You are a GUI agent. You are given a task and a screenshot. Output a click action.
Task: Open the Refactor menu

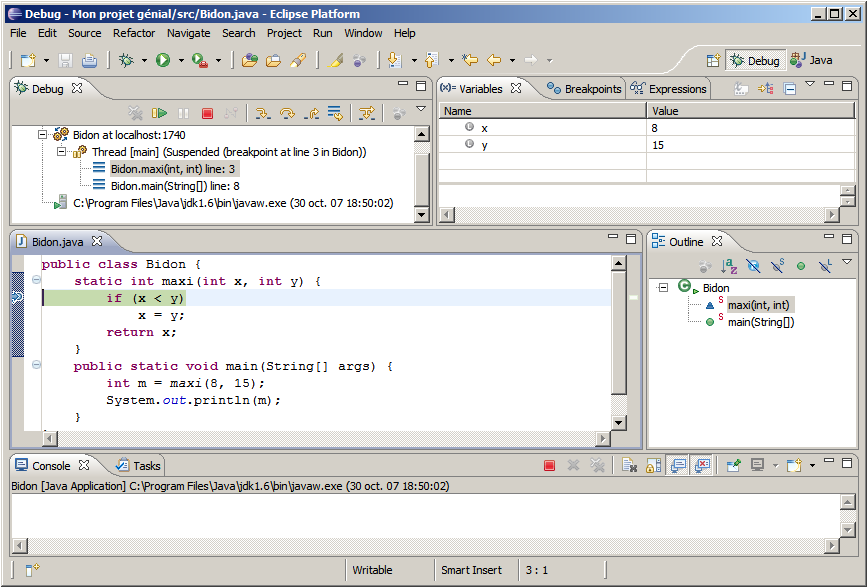[x=134, y=33]
